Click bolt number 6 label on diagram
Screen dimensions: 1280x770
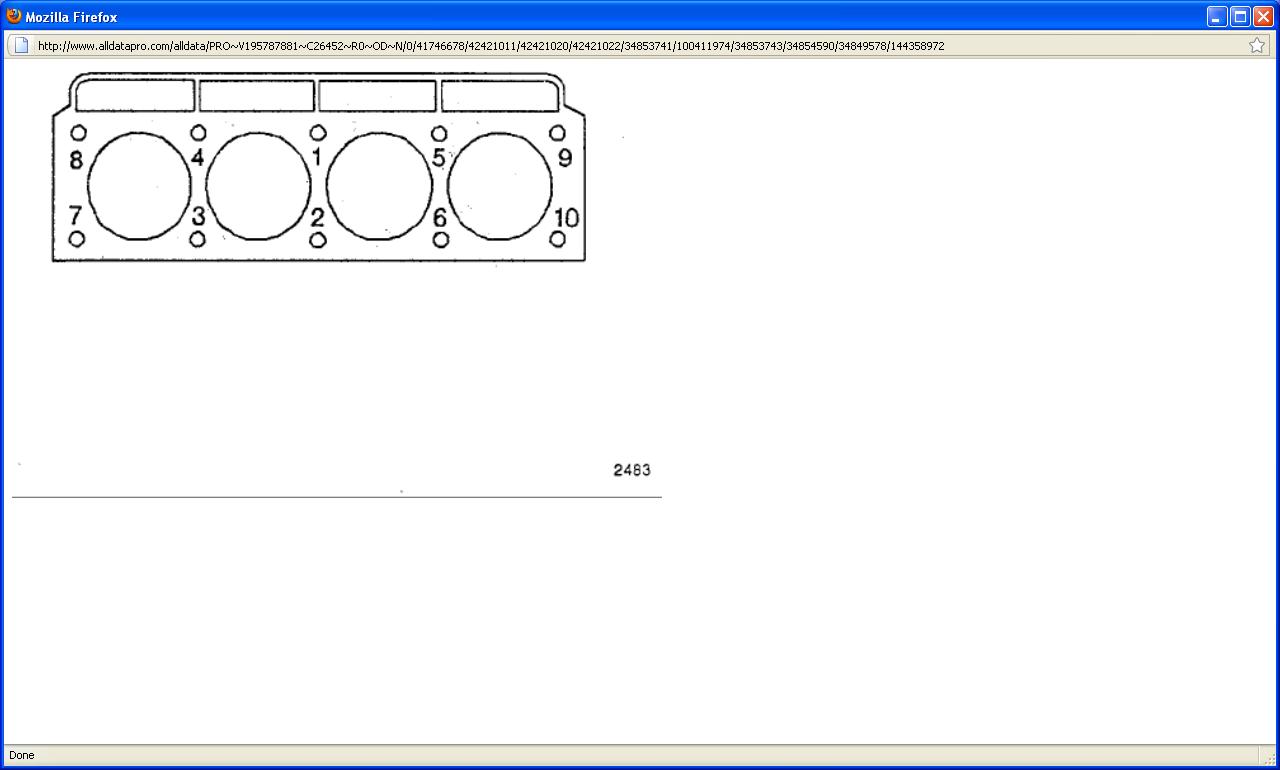tap(439, 217)
